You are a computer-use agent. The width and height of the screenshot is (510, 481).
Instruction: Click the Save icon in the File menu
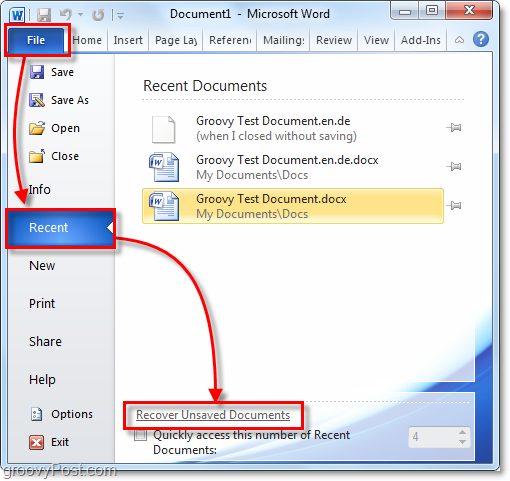37,72
